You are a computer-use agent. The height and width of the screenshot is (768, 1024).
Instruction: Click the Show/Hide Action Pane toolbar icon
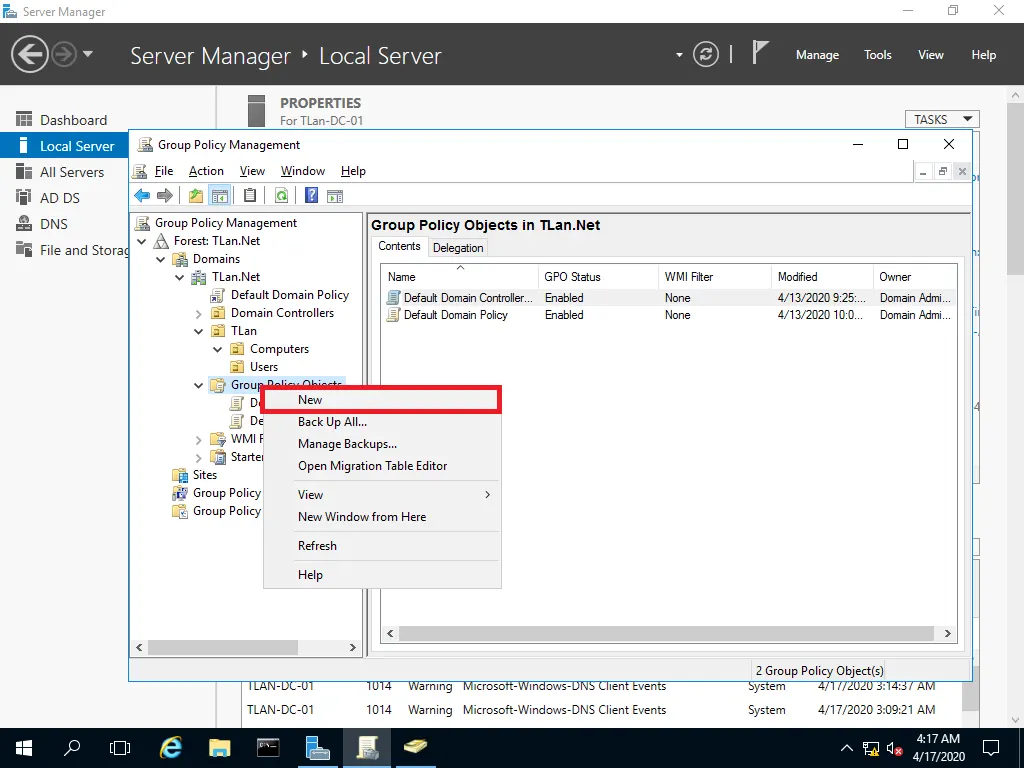pyautogui.click(x=335, y=195)
